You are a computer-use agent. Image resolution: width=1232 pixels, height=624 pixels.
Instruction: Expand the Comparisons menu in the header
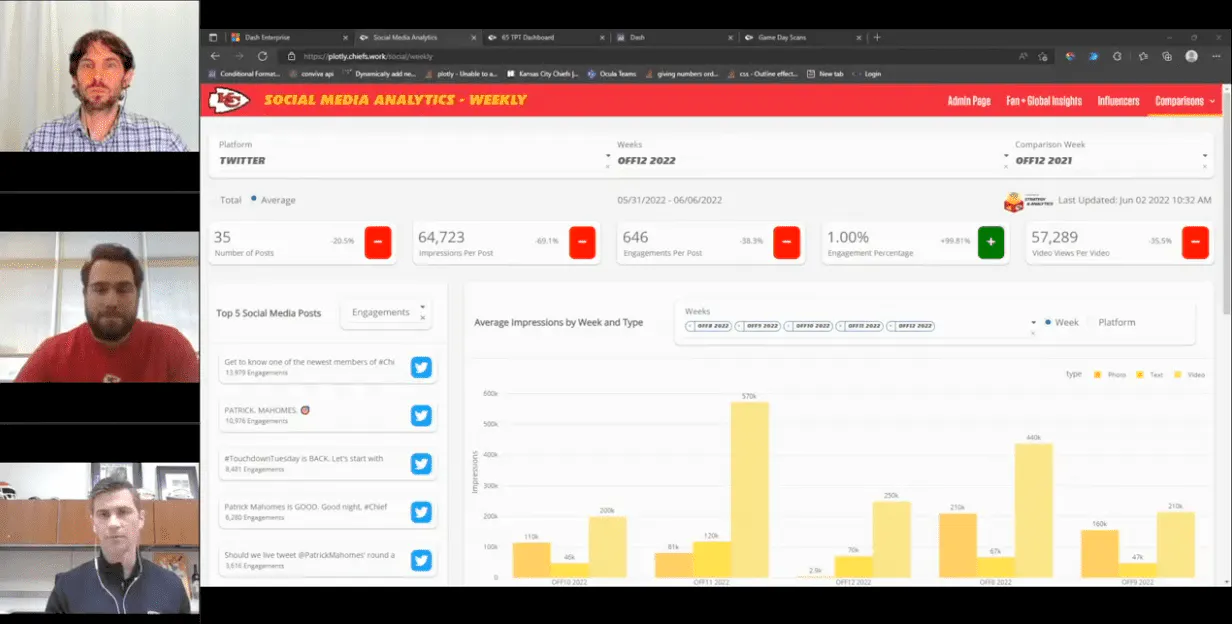(x=1184, y=101)
